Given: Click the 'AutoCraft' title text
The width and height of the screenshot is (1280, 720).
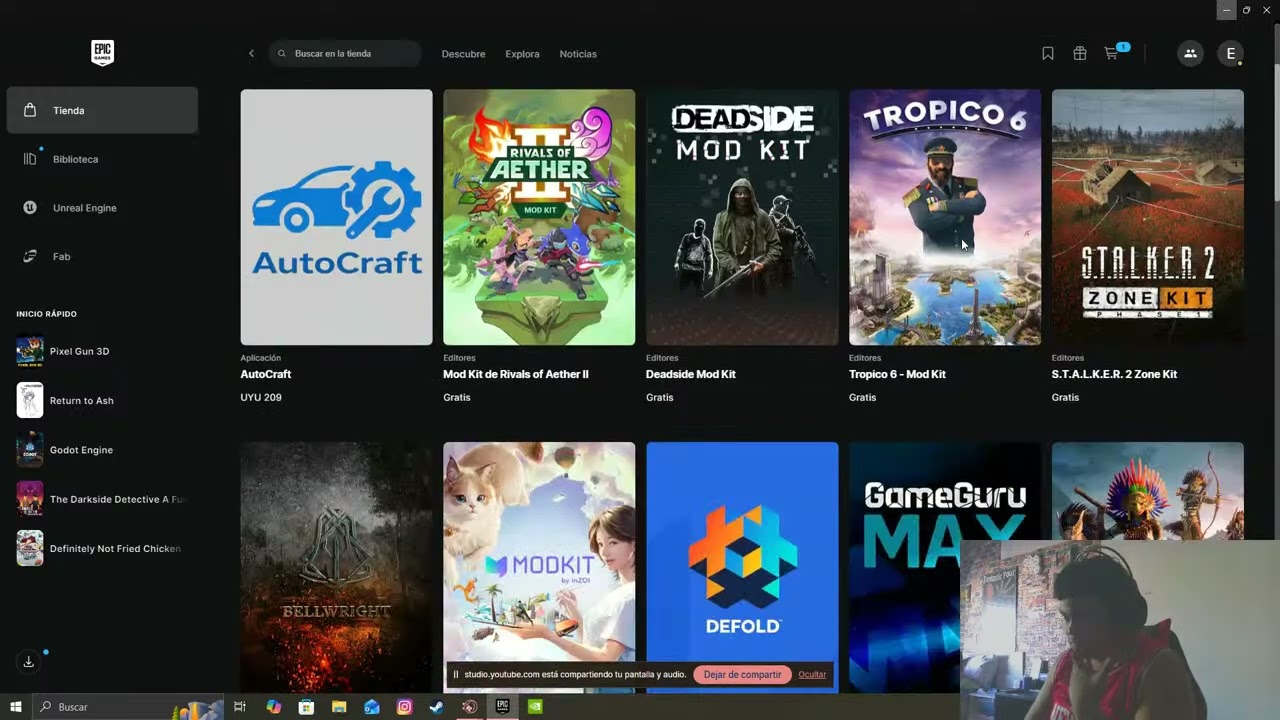Looking at the screenshot, I should click(x=266, y=374).
